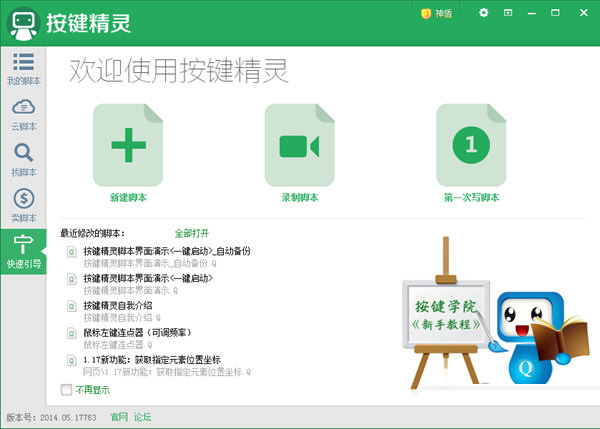Open settings gear in title bar

[x=484, y=13]
